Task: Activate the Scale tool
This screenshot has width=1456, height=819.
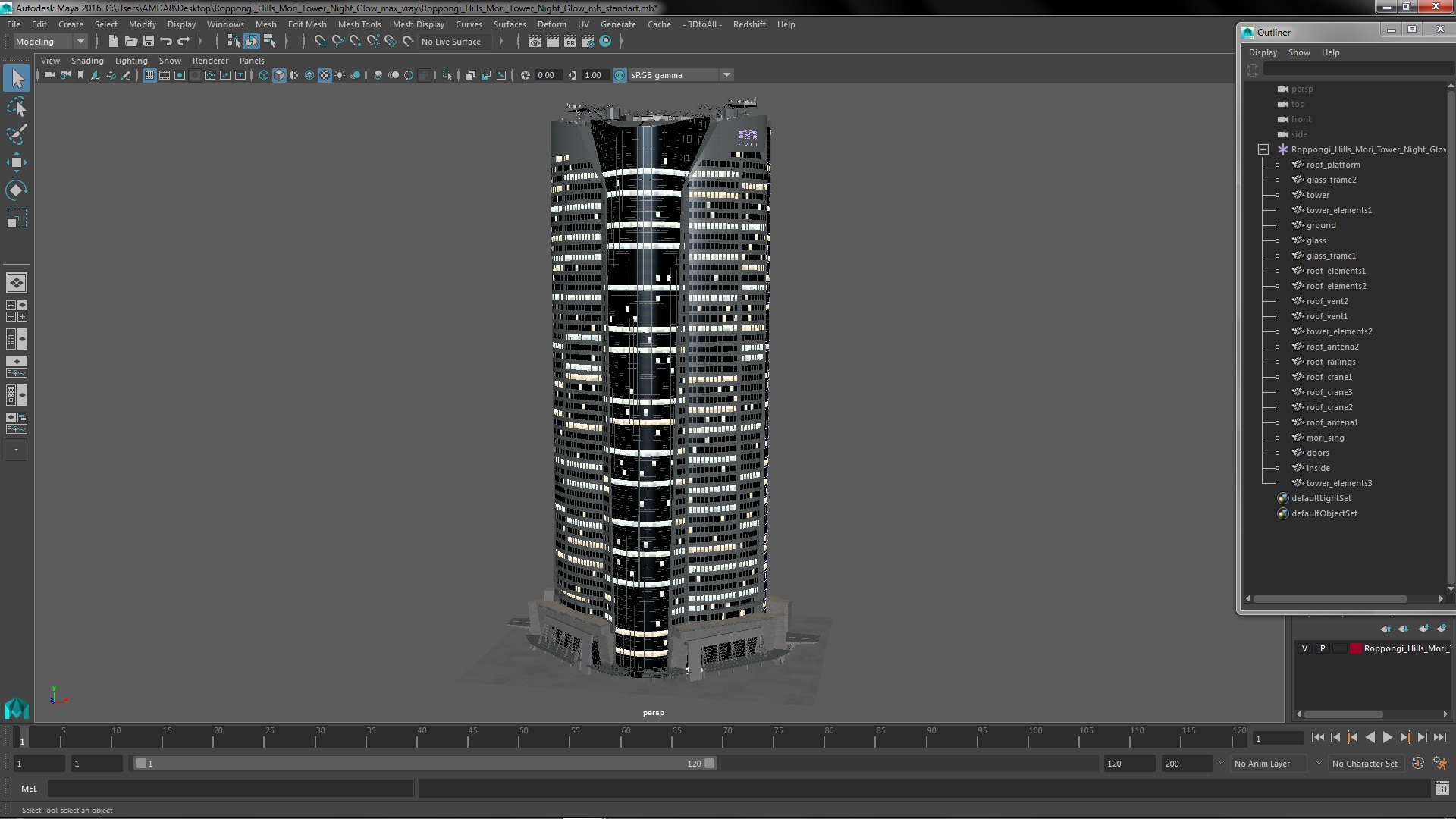Action: pyautogui.click(x=17, y=218)
